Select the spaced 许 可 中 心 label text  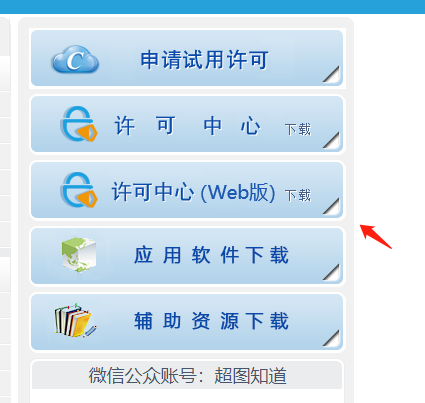(x=187, y=126)
